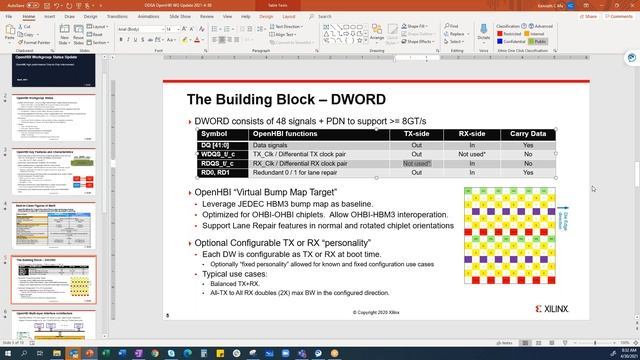Viewport: 640px width, 360px height.
Task: Decrease the font size
Action: (x=191, y=29)
